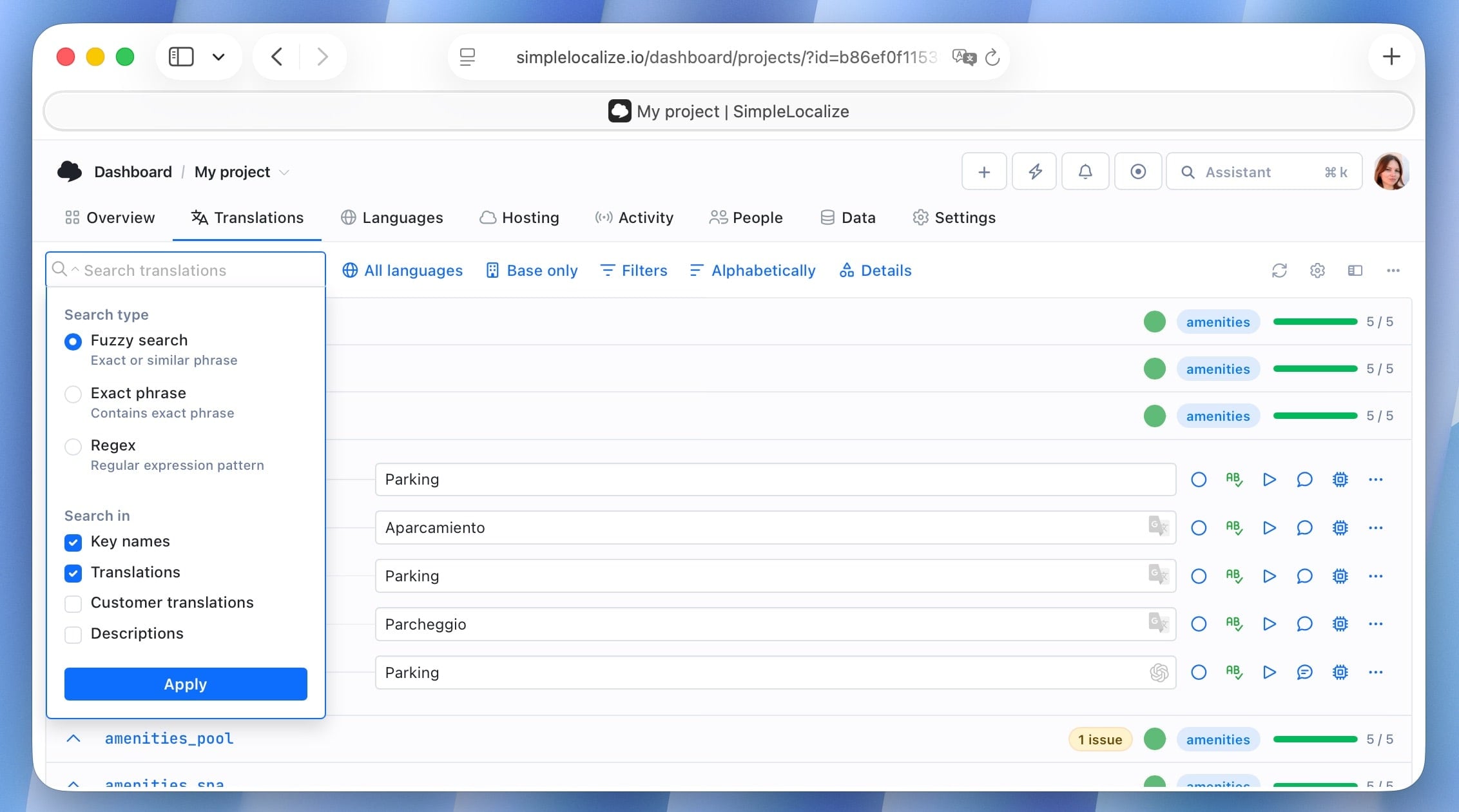The width and height of the screenshot is (1459, 812).
Task: Open the editor settings gear icon
Action: tap(1317, 271)
